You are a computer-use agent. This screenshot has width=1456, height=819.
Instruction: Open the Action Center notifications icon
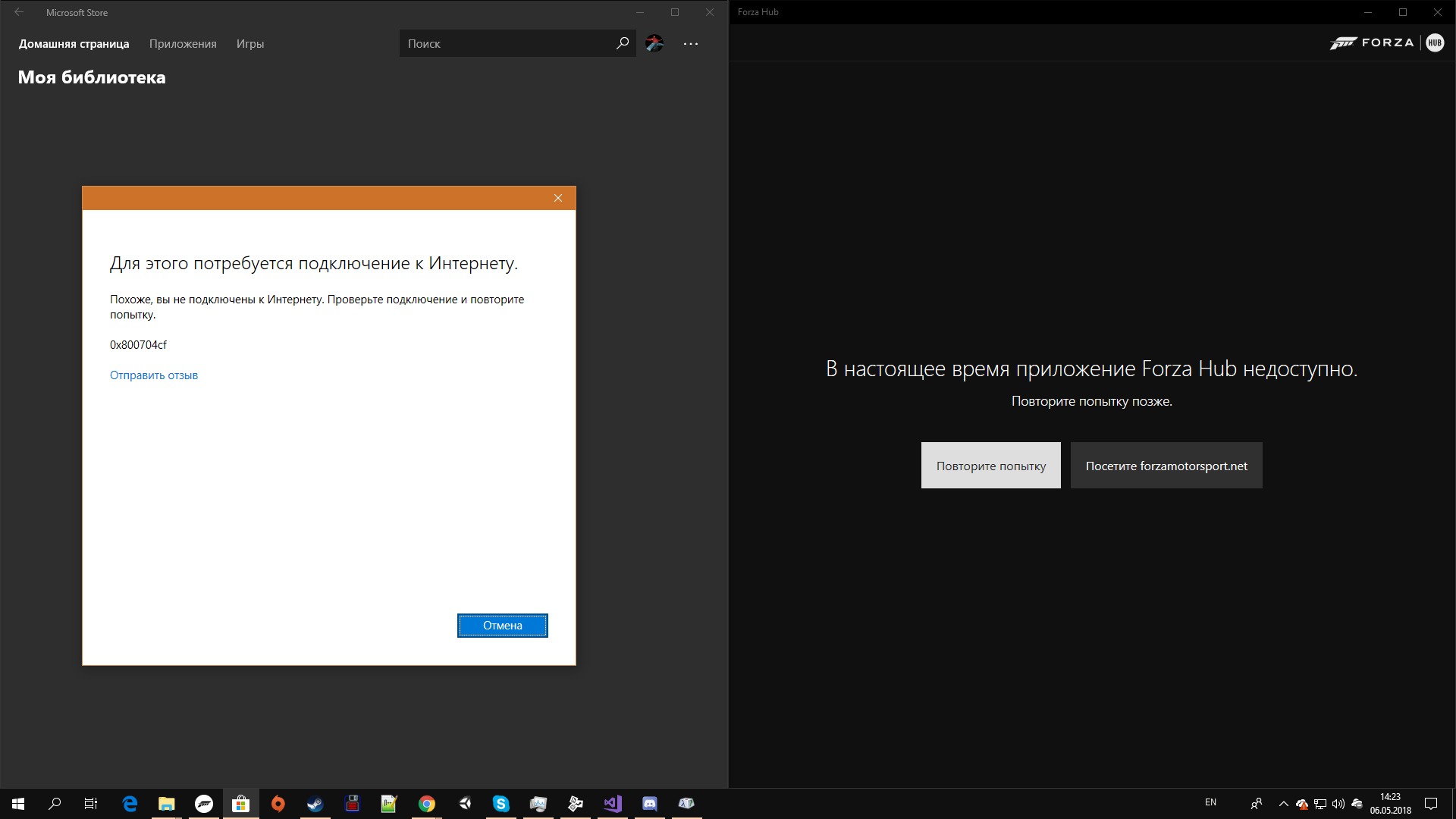point(1431,804)
